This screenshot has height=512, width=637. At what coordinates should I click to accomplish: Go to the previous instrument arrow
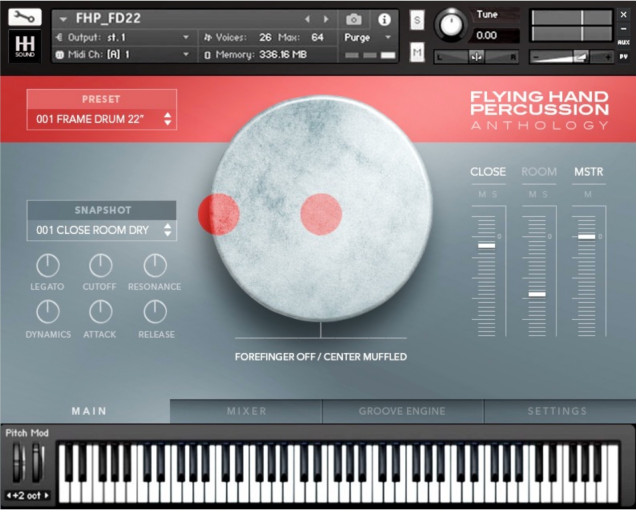308,19
